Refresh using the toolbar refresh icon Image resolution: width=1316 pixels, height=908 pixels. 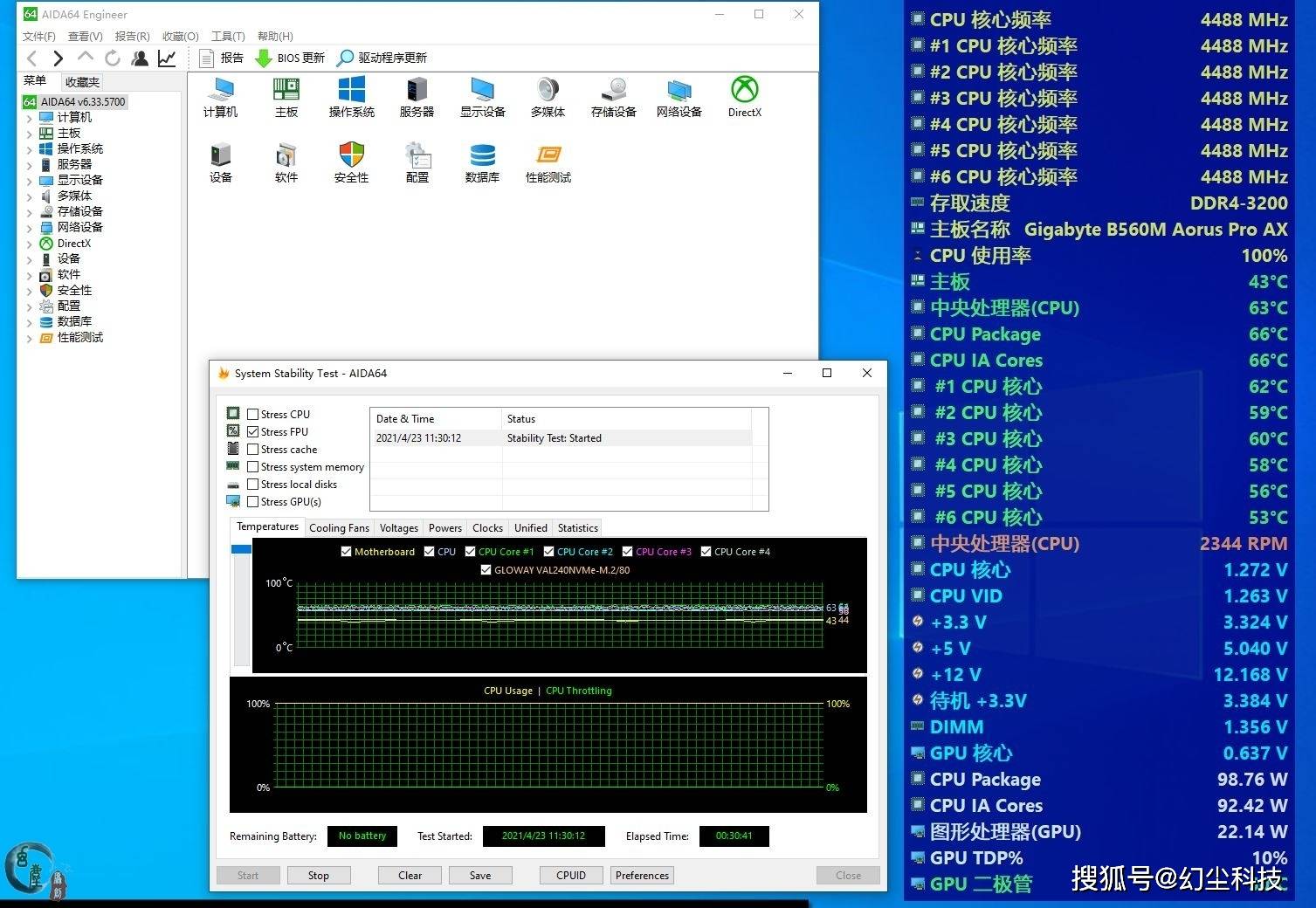pyautogui.click(x=112, y=58)
